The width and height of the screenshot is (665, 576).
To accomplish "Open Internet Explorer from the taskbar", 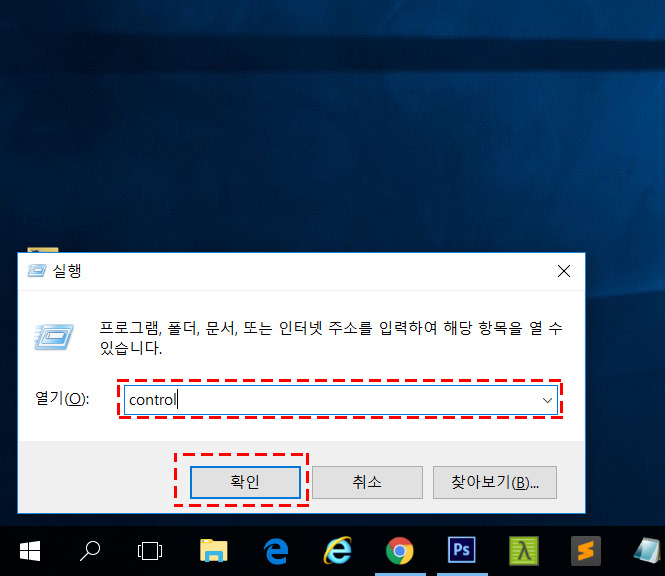I will pyautogui.click(x=338, y=551).
